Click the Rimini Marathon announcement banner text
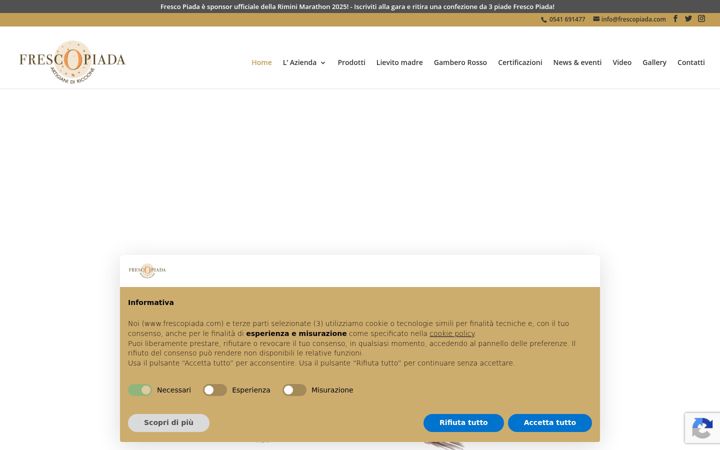Viewport: 720px width, 450px height. (357, 6)
